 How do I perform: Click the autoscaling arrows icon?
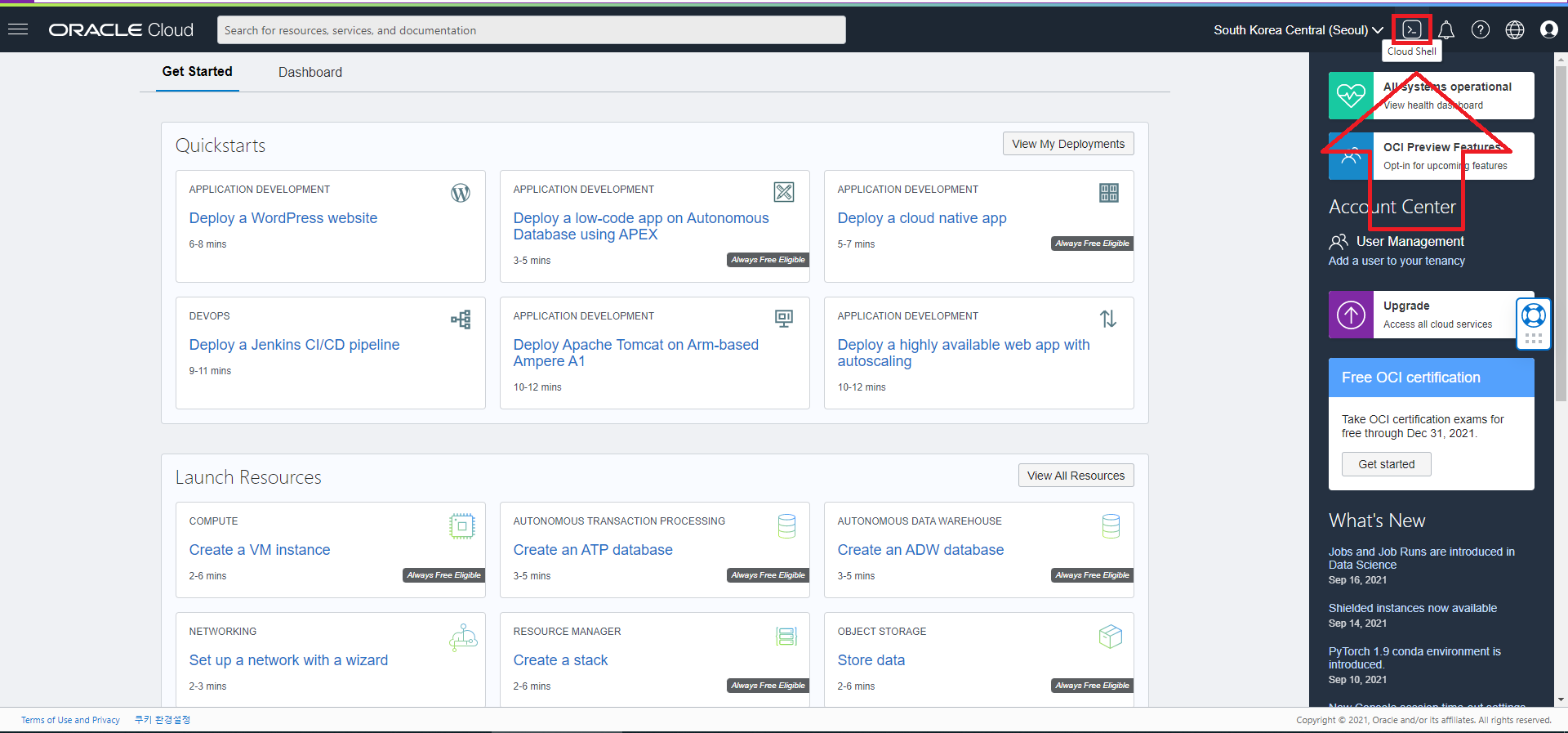(1108, 319)
